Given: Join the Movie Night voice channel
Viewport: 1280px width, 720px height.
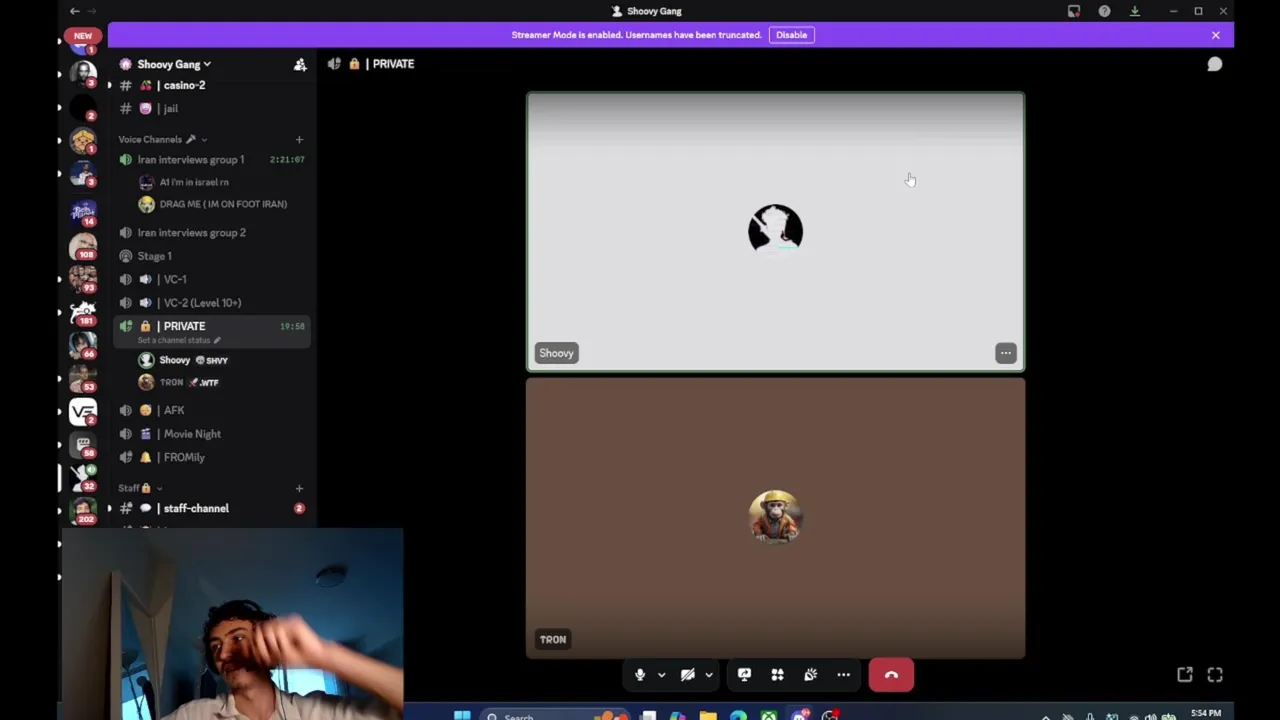Looking at the screenshot, I should 211,434.
